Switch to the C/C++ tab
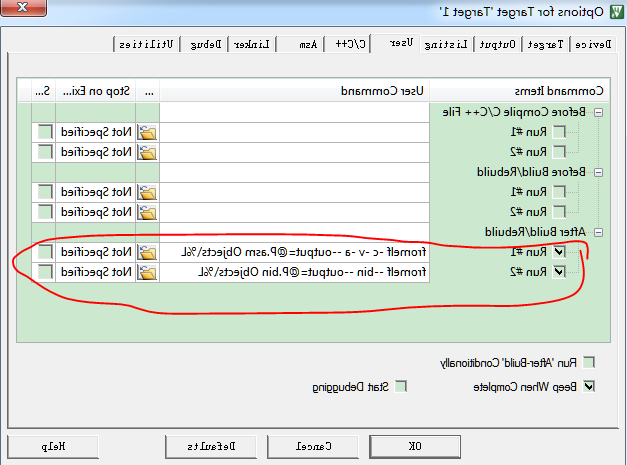 pos(350,44)
